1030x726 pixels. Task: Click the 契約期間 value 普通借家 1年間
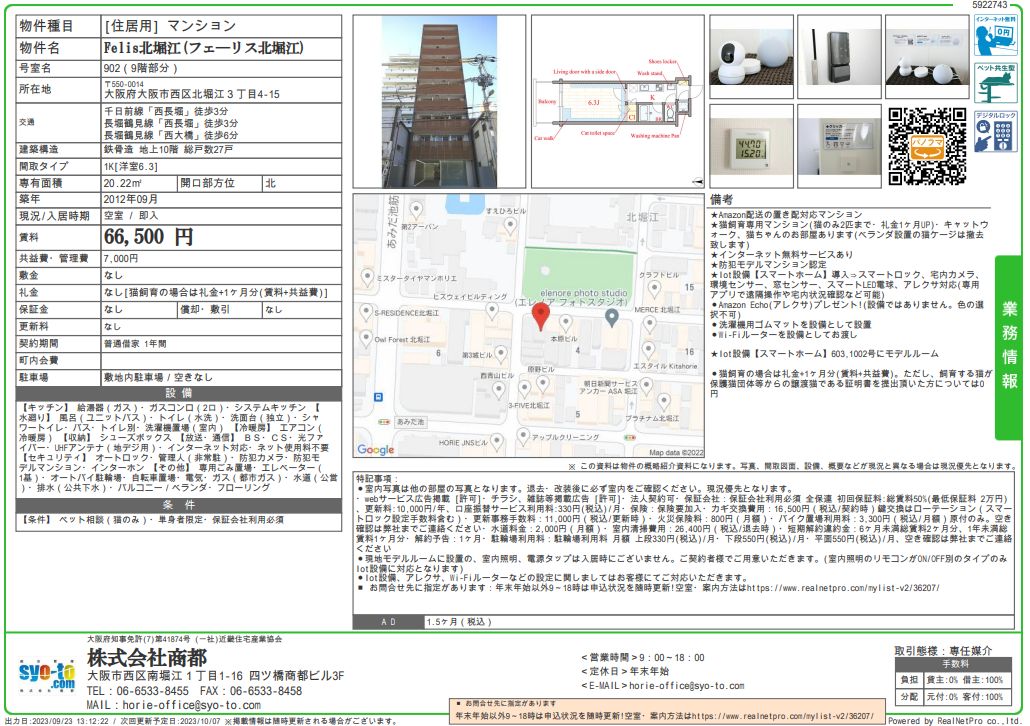[135, 344]
